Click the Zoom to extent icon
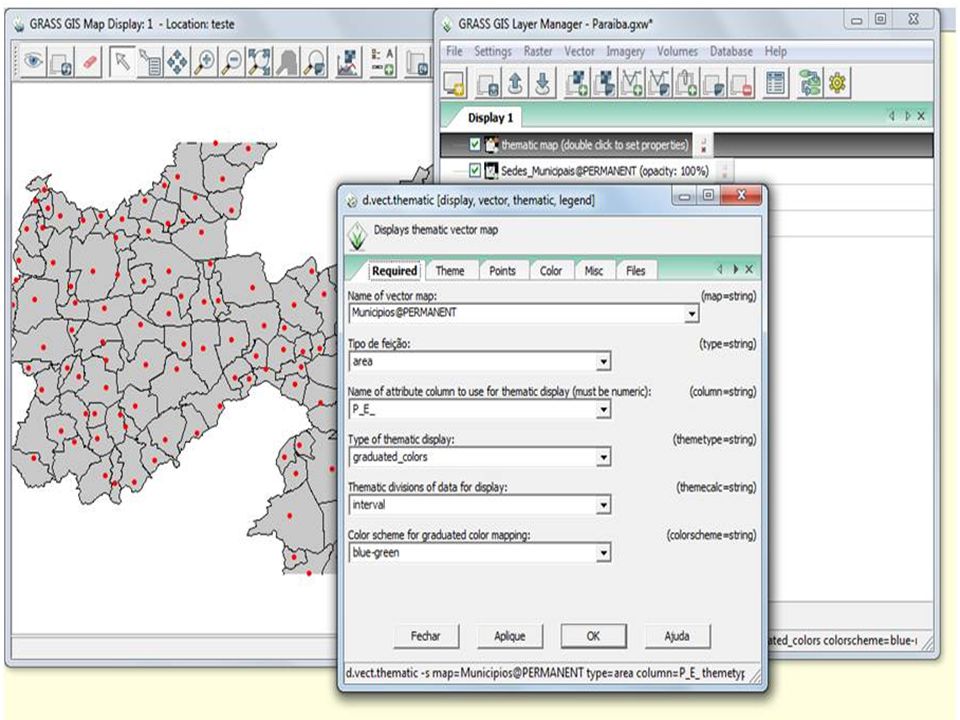 click(259, 63)
